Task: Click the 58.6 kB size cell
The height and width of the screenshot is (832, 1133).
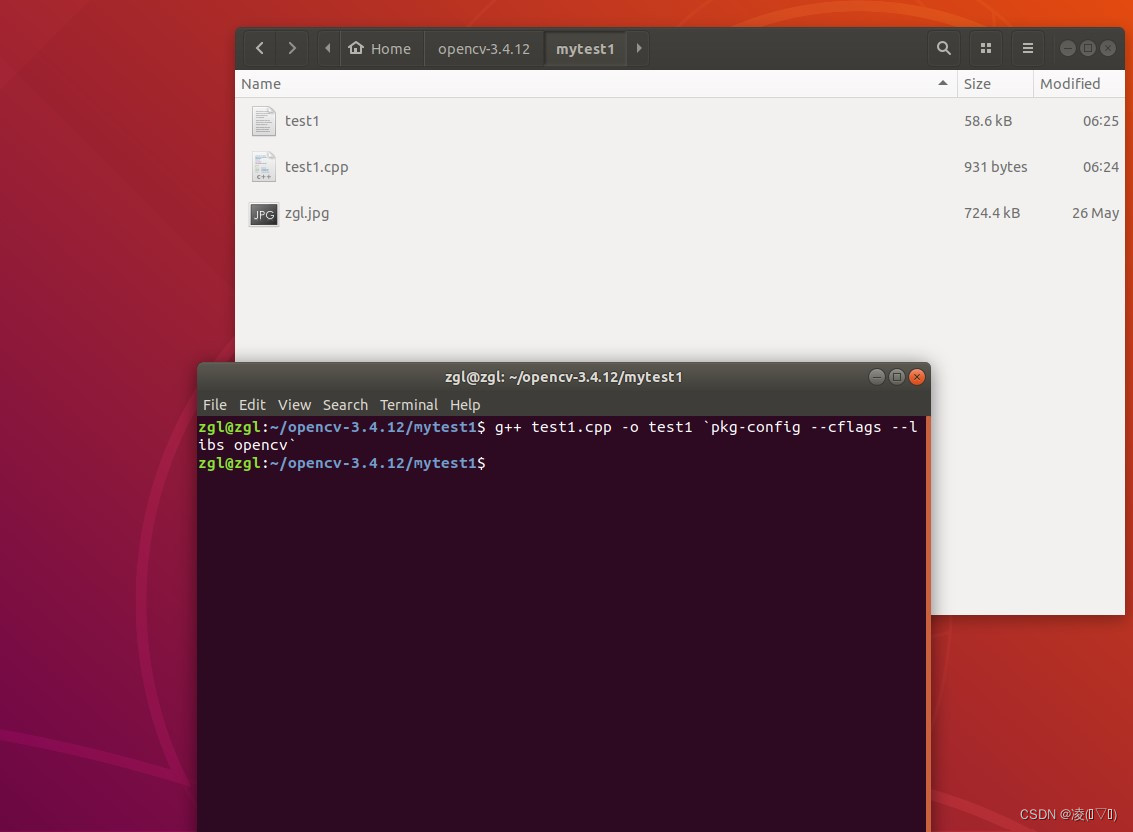Action: click(x=988, y=121)
